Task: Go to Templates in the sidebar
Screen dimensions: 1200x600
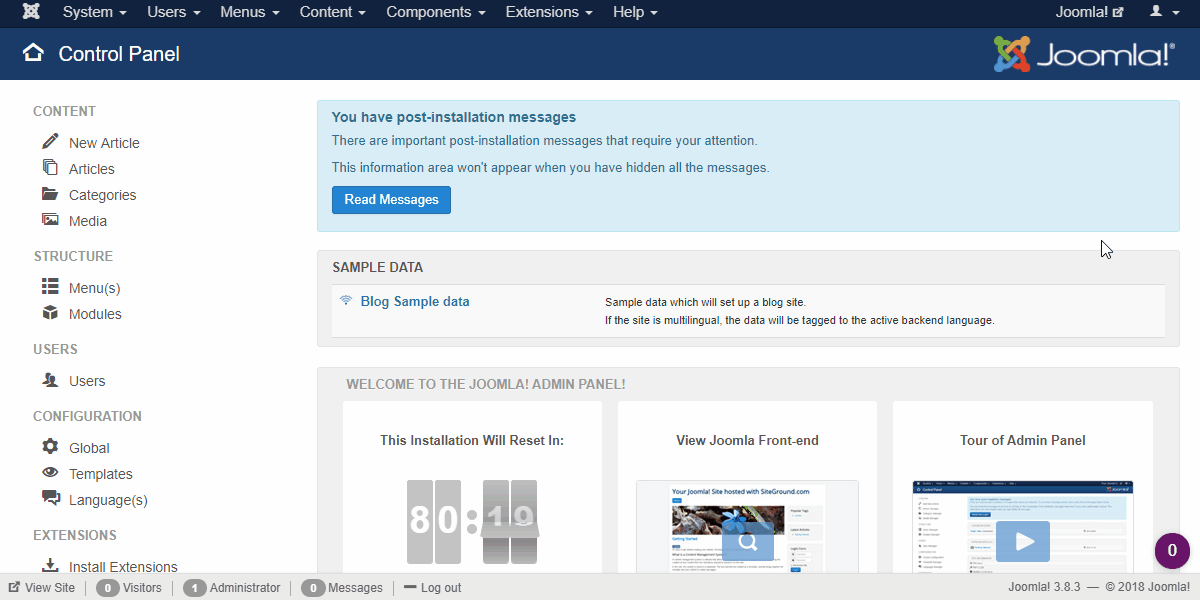Action: pyautogui.click(x=101, y=474)
